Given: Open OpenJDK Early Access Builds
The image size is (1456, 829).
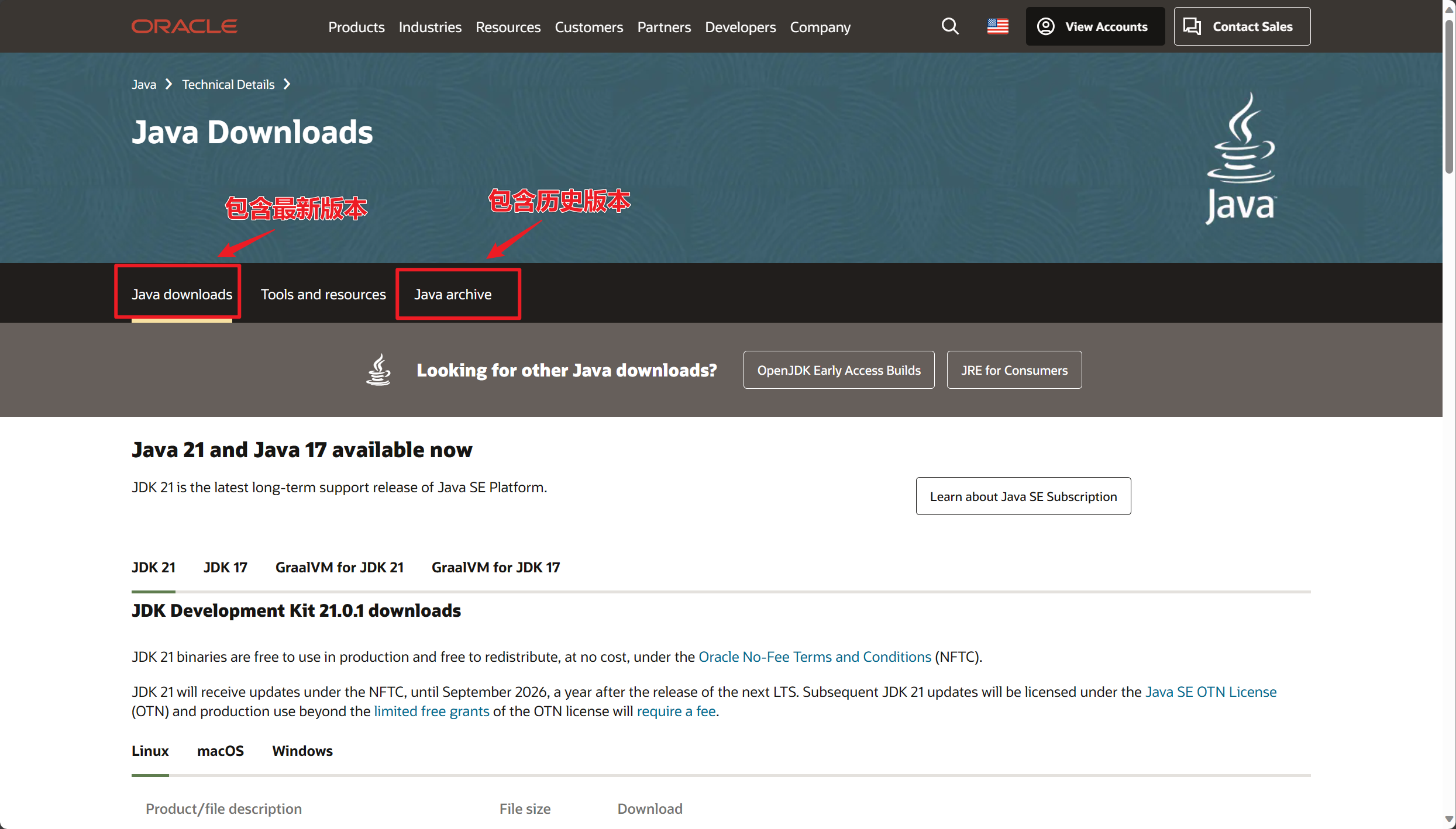Looking at the screenshot, I should click(x=838, y=370).
